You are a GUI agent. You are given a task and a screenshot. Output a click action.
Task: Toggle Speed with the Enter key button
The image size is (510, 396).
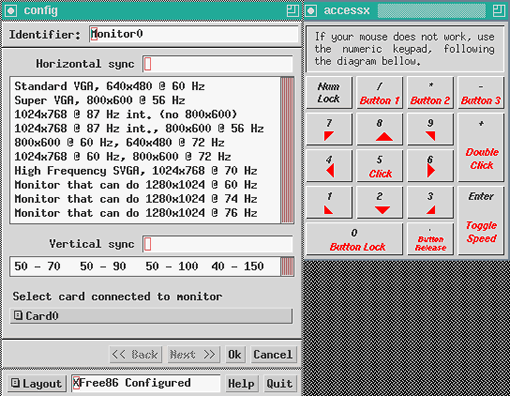[x=481, y=221]
